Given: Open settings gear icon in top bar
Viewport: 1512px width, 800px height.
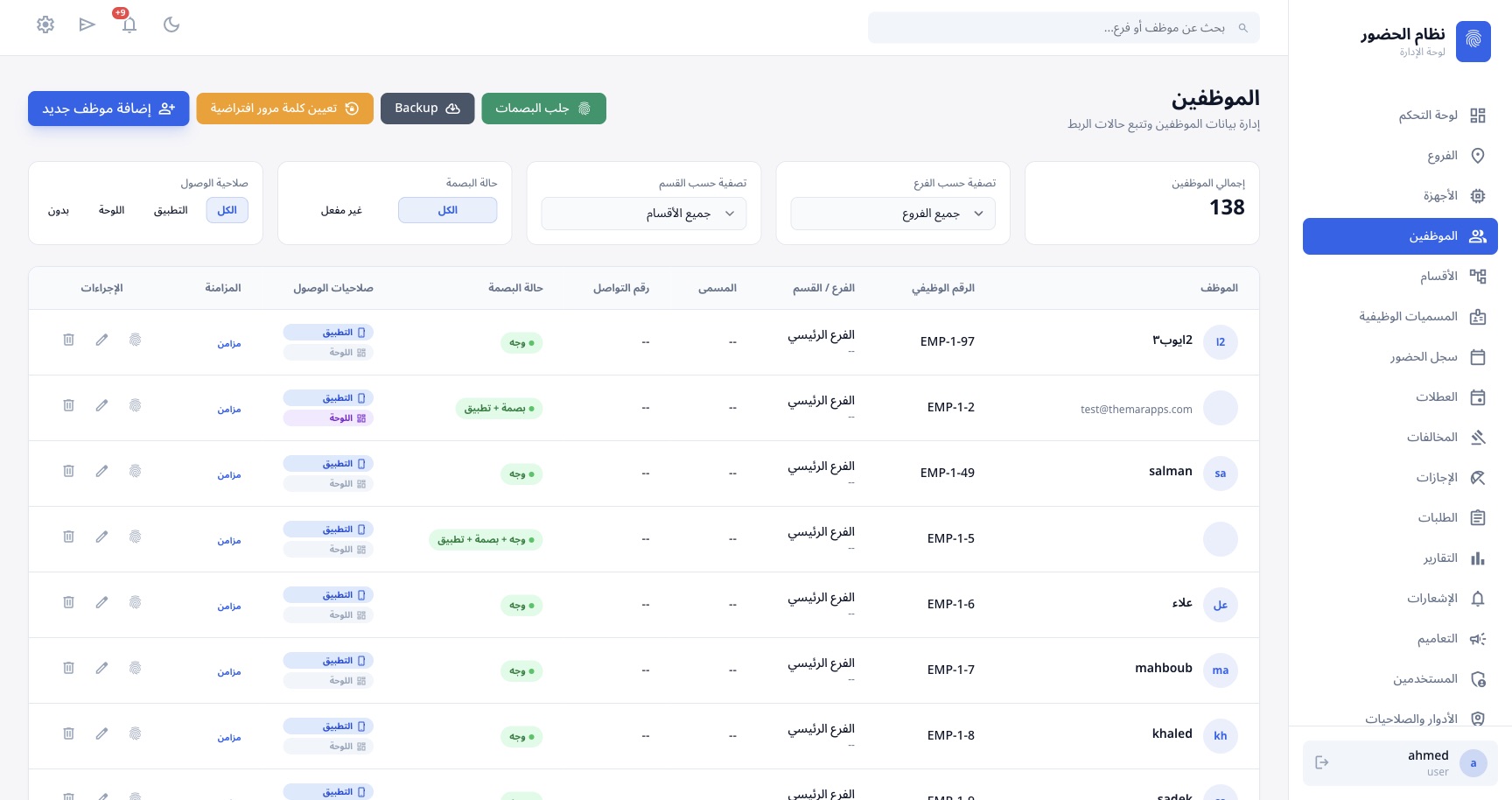Looking at the screenshot, I should (x=45, y=25).
